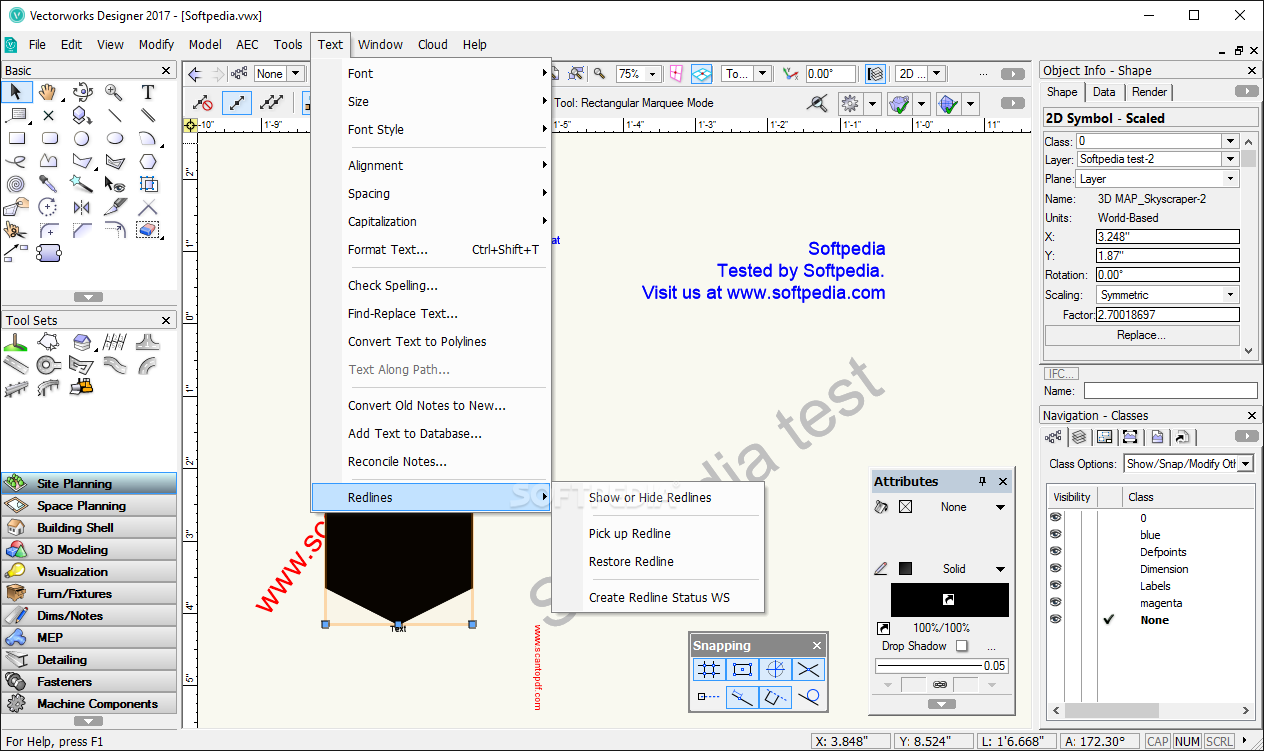Open the 3D Modeling tool set
This screenshot has width=1264, height=751.
coord(89,550)
